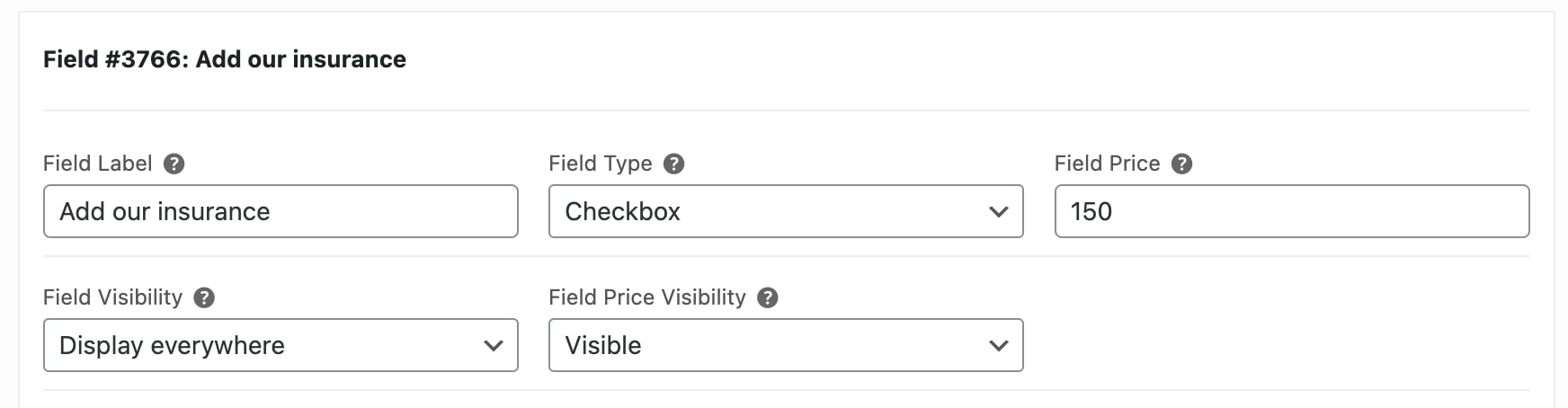1568x408 pixels.
Task: Click the chevron next to Visible
Action: click(998, 346)
